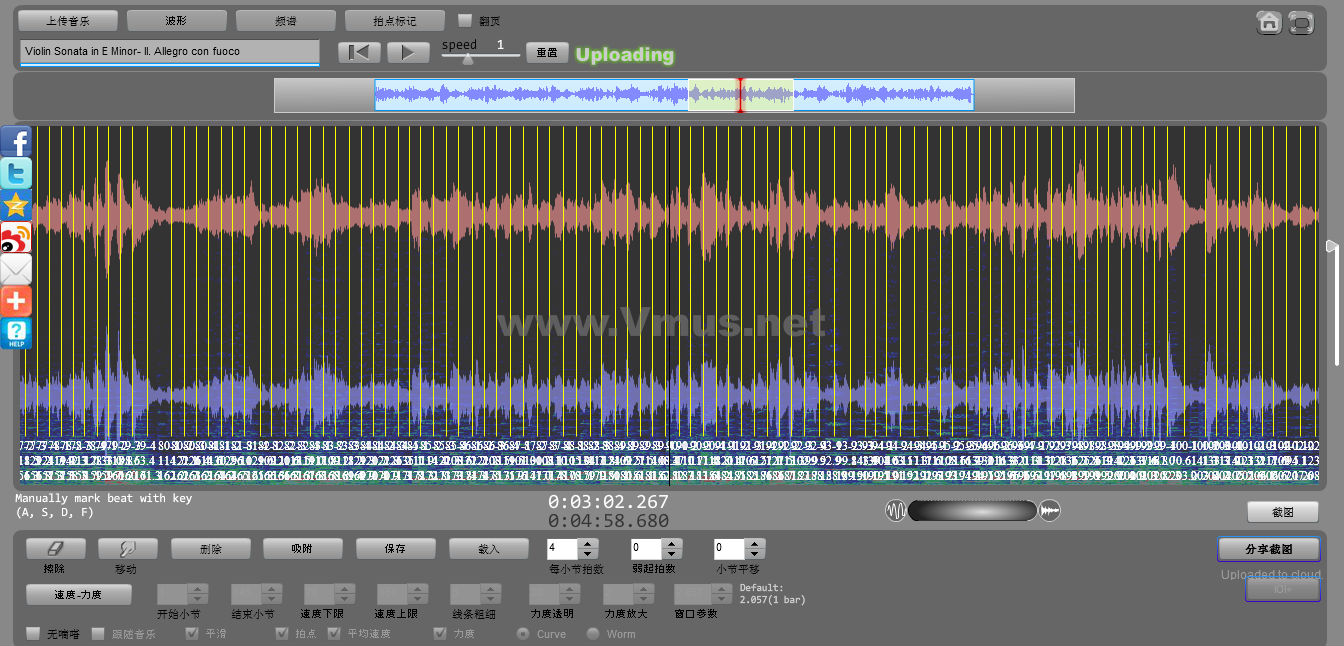Increase the 小节平移 bar shift stepper
Viewport: 1344px width, 646px height.
click(755, 544)
